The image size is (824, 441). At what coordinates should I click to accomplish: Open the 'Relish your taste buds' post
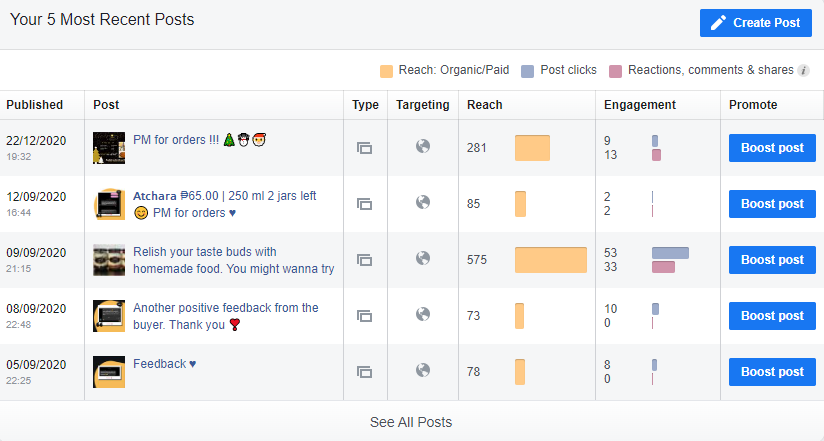click(x=233, y=260)
